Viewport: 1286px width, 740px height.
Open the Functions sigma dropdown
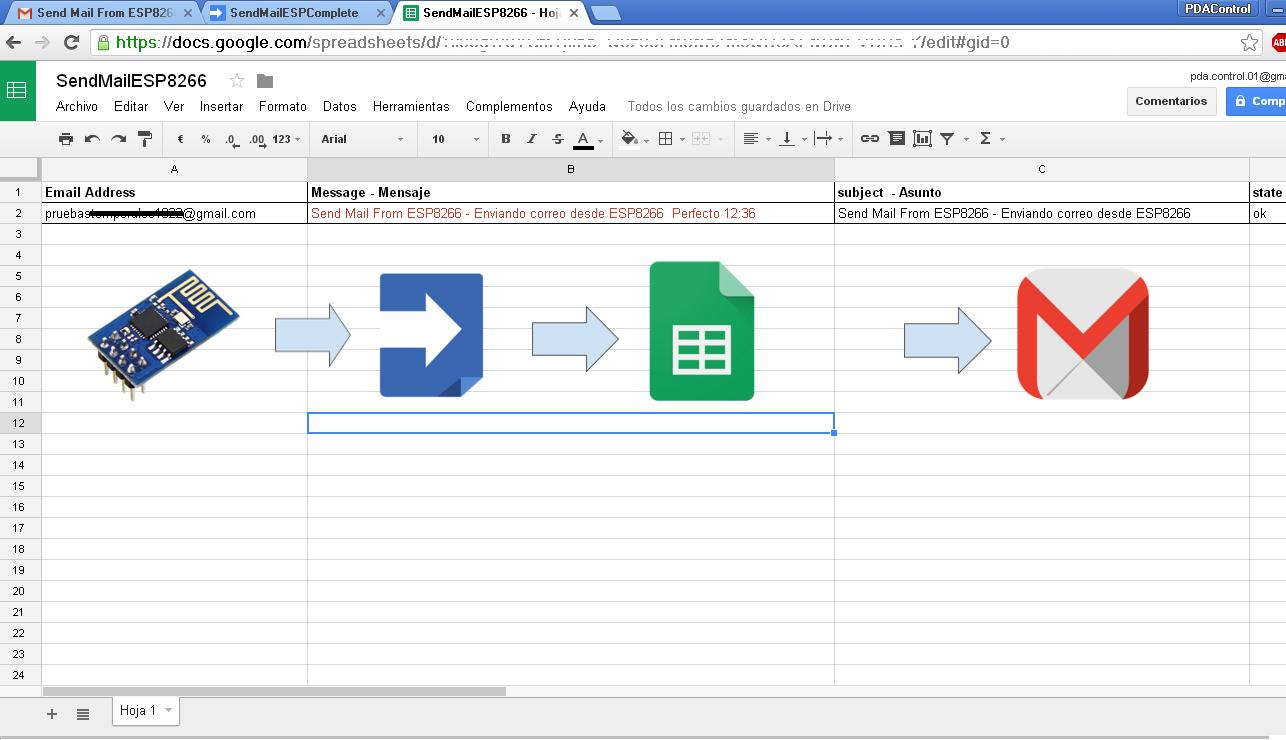click(991, 139)
